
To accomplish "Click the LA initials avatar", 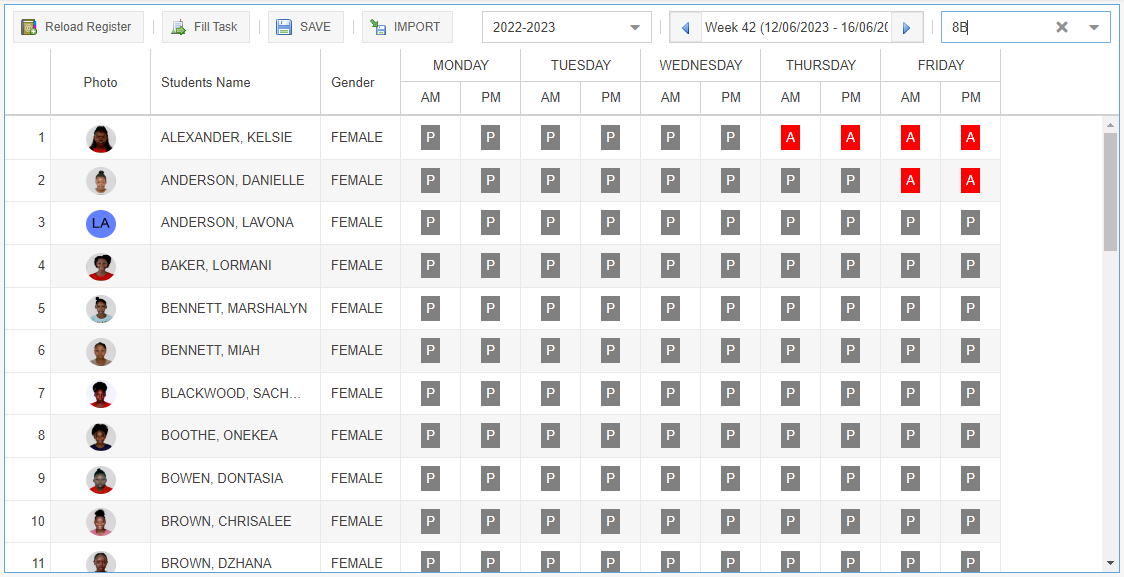I will (x=101, y=223).
